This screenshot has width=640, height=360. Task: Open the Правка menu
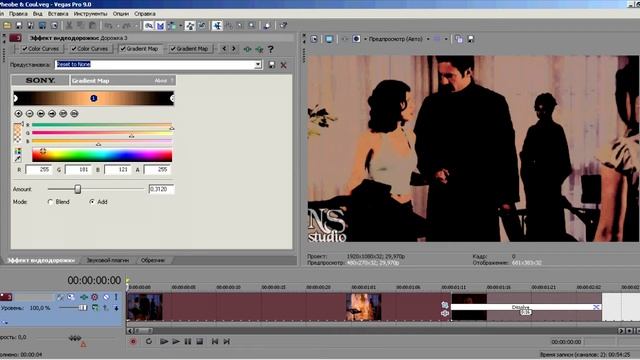tap(18, 13)
